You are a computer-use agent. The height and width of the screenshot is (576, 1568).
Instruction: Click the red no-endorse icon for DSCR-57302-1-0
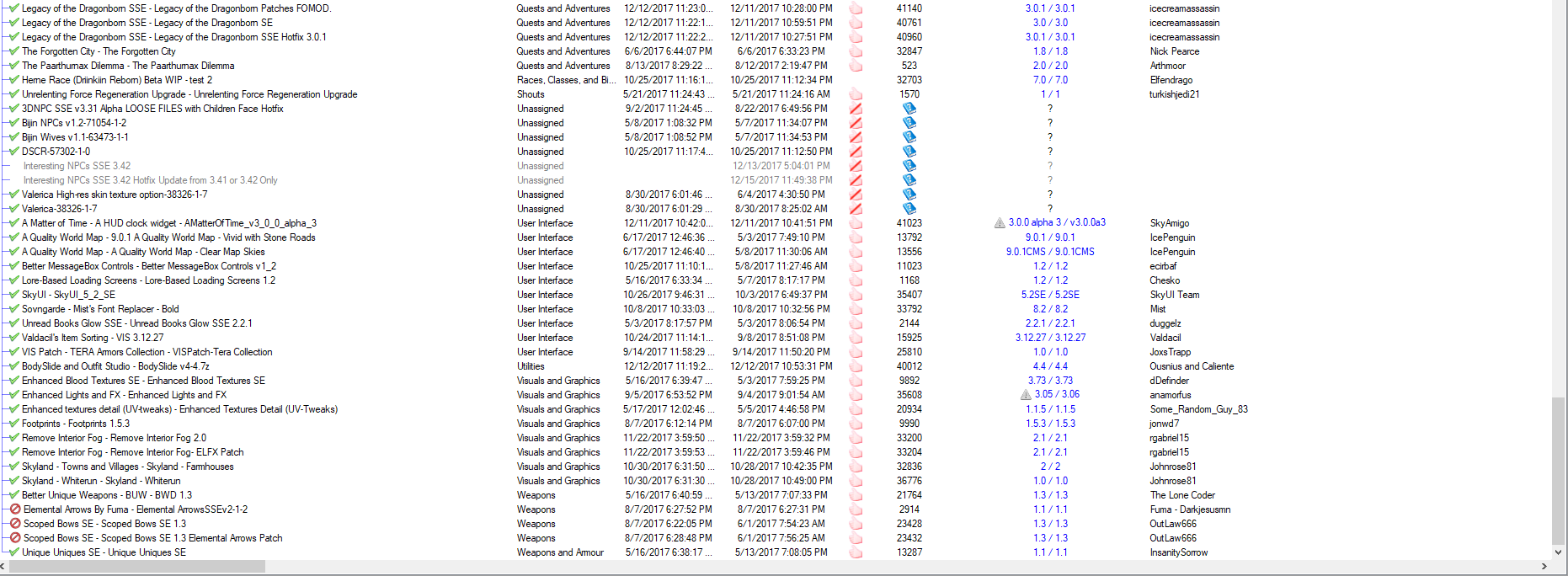click(856, 152)
